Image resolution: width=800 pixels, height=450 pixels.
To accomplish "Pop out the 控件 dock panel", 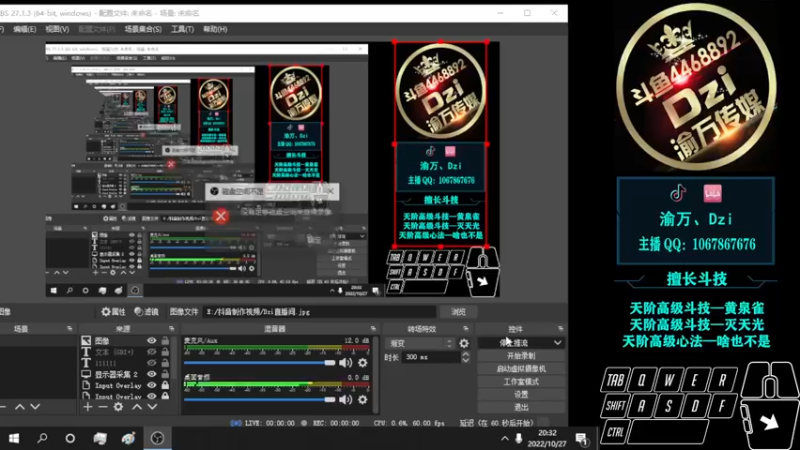I will pyautogui.click(x=560, y=329).
